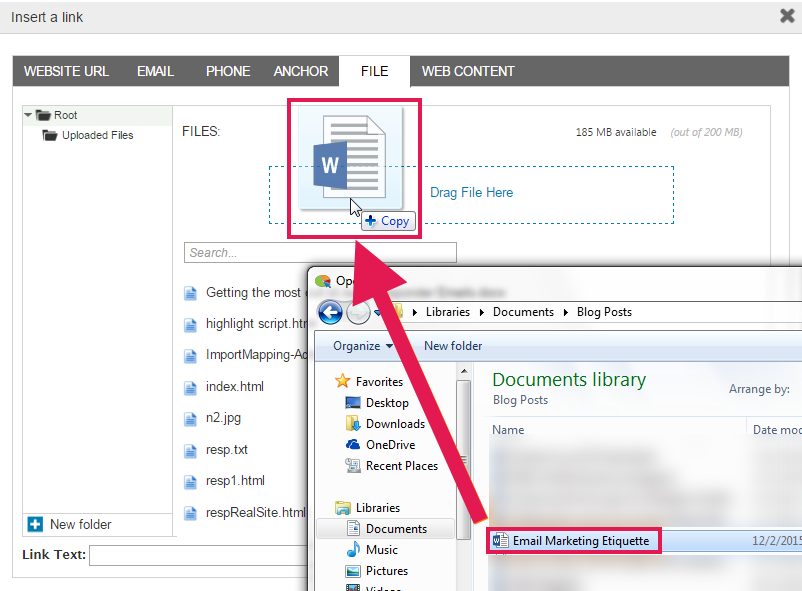
Task: Switch to the WEBSITE URL tab
Action: pos(66,71)
